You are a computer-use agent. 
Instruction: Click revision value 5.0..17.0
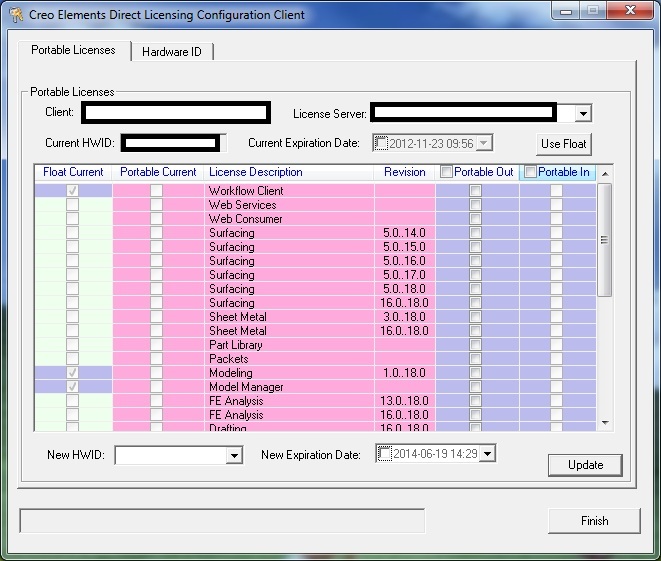click(x=404, y=275)
